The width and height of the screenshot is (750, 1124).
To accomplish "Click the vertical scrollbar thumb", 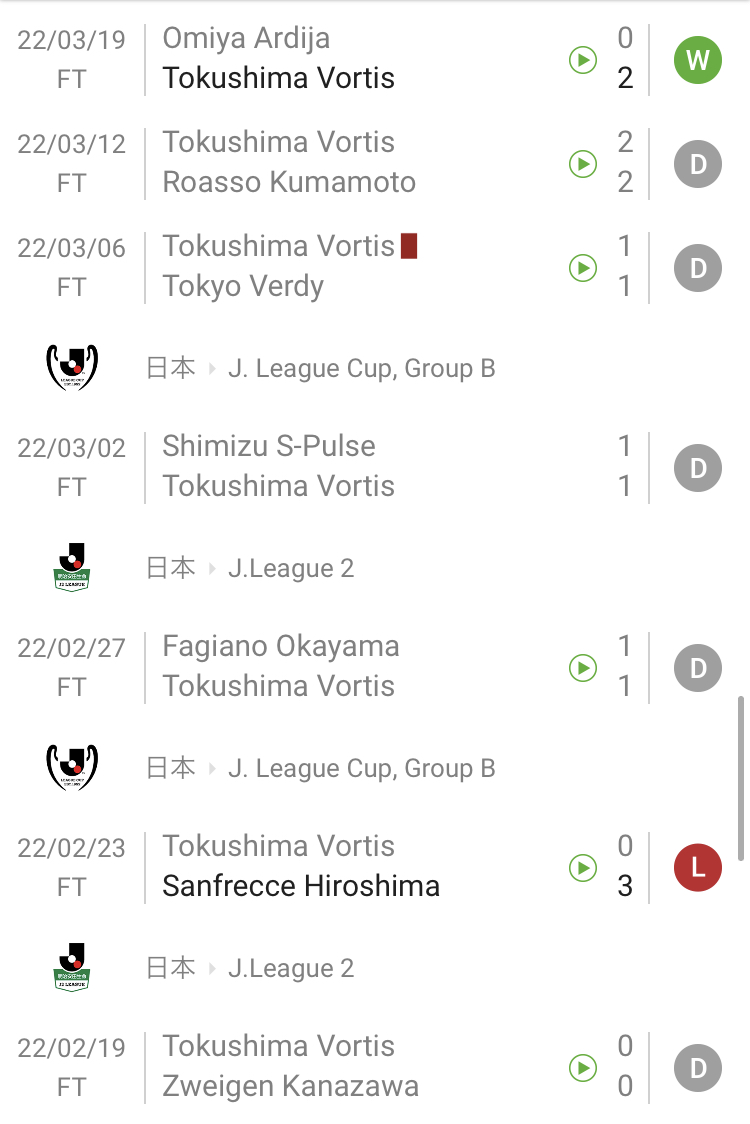I will point(740,778).
